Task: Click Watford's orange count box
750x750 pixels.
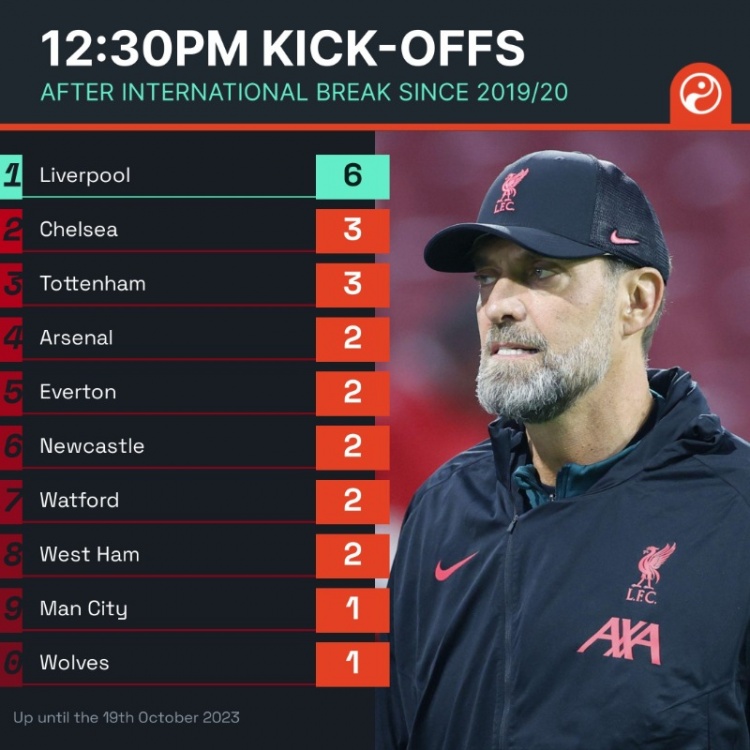Action: click(x=353, y=501)
